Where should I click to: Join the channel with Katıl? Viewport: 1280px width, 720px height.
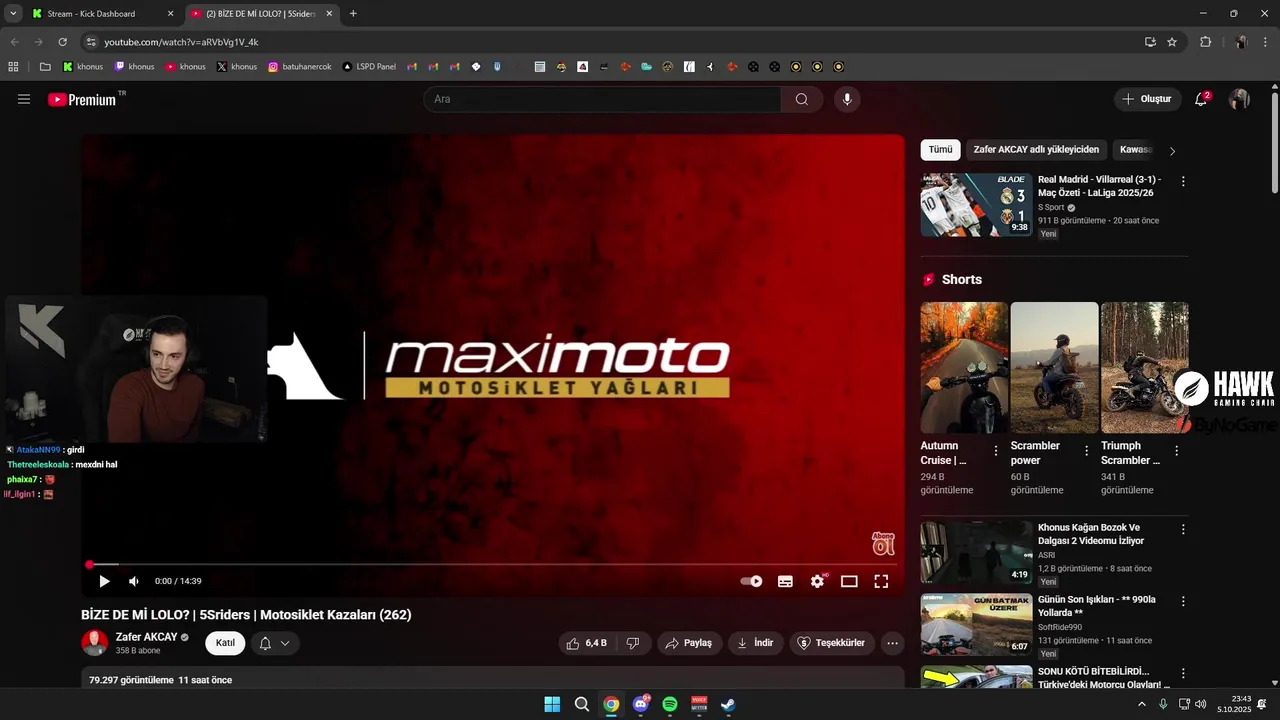225,643
